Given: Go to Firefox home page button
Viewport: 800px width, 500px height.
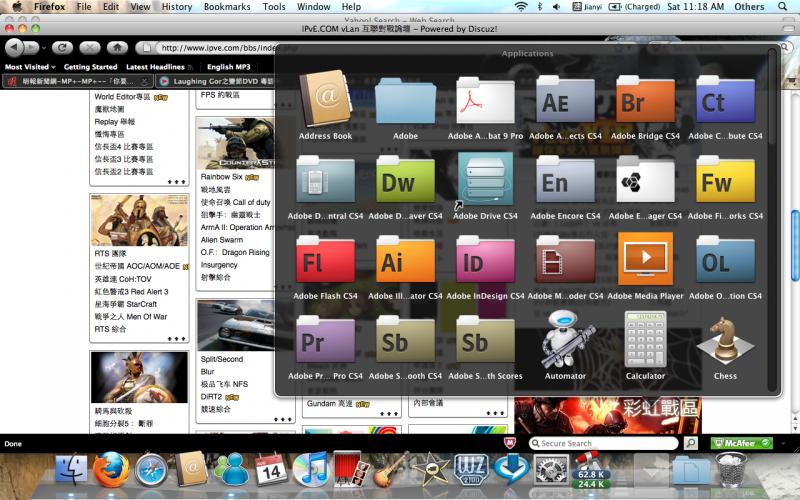Looking at the screenshot, I should 117,48.
